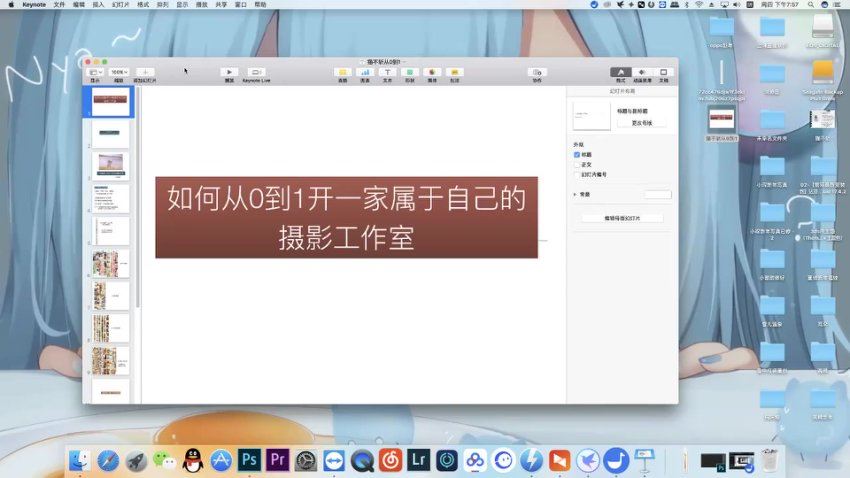Open the zoom percentage dropdown
This screenshot has height=478, width=850.
tap(119, 72)
